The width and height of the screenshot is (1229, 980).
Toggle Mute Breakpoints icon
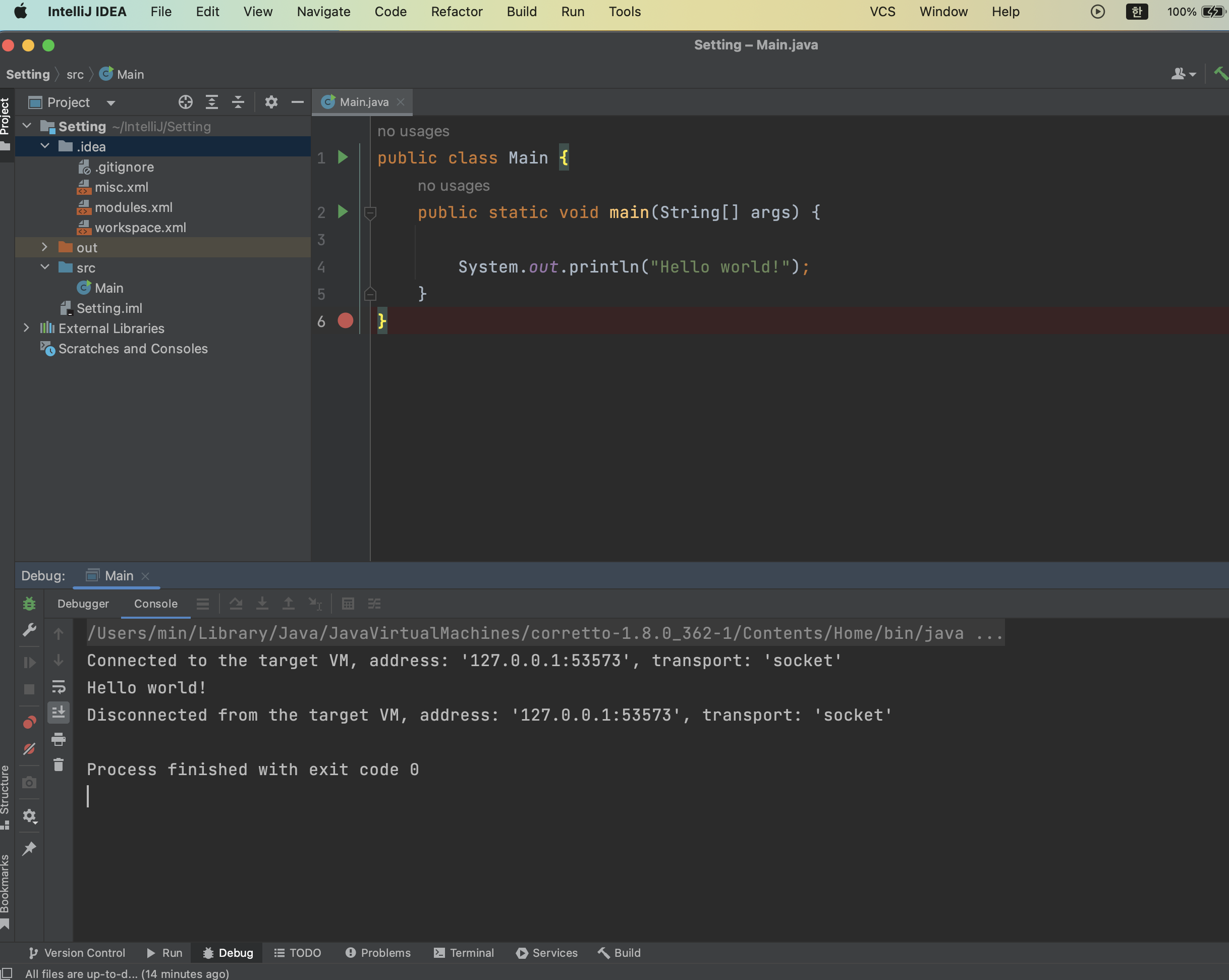pos(29,749)
